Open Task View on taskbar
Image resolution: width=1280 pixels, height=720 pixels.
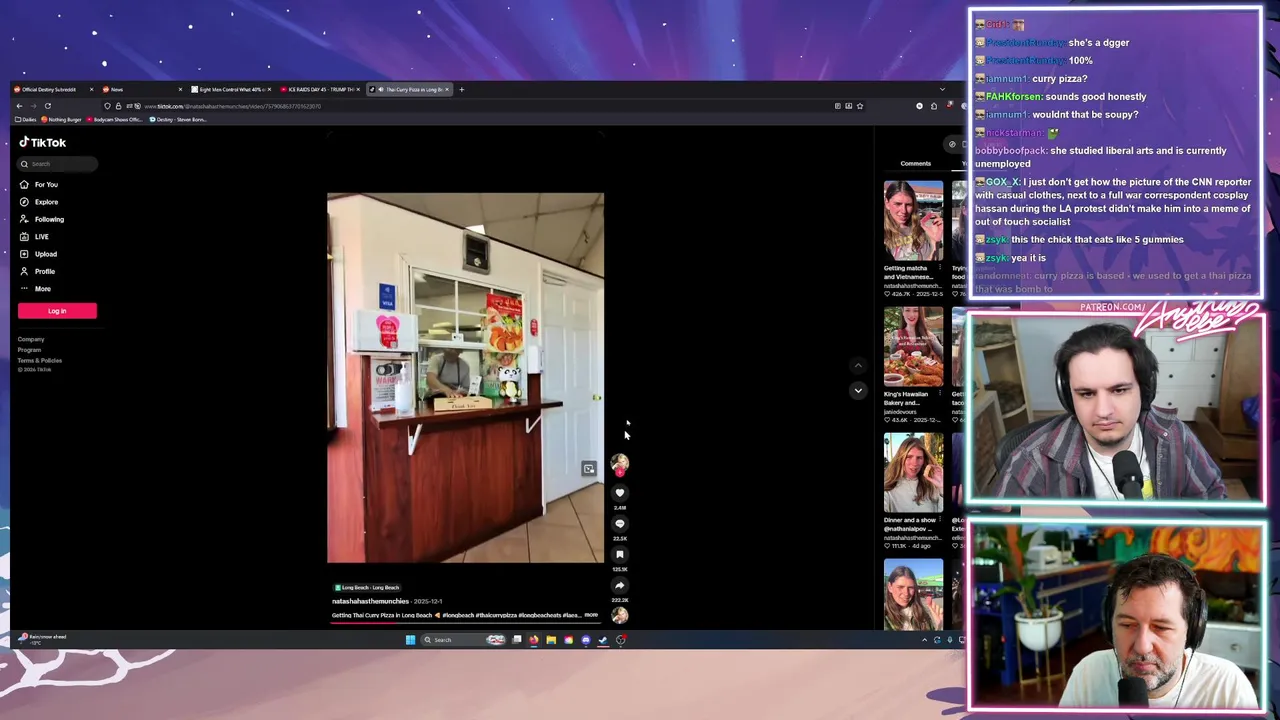[x=517, y=640]
